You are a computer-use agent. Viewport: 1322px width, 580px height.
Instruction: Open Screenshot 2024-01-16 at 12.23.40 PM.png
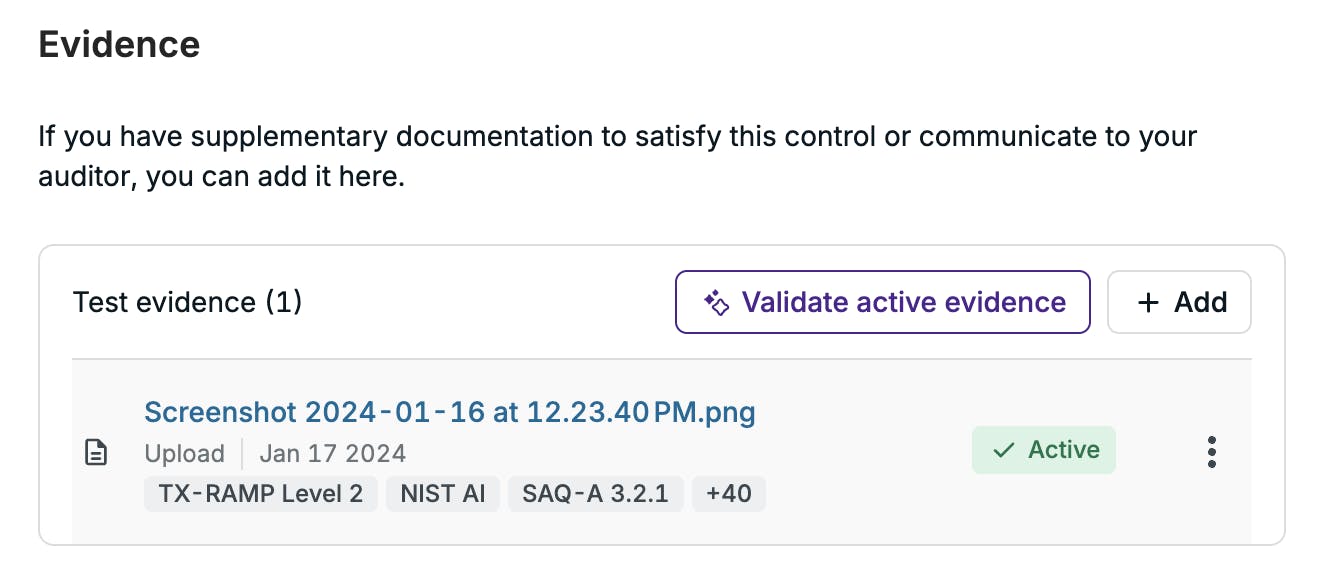point(450,412)
